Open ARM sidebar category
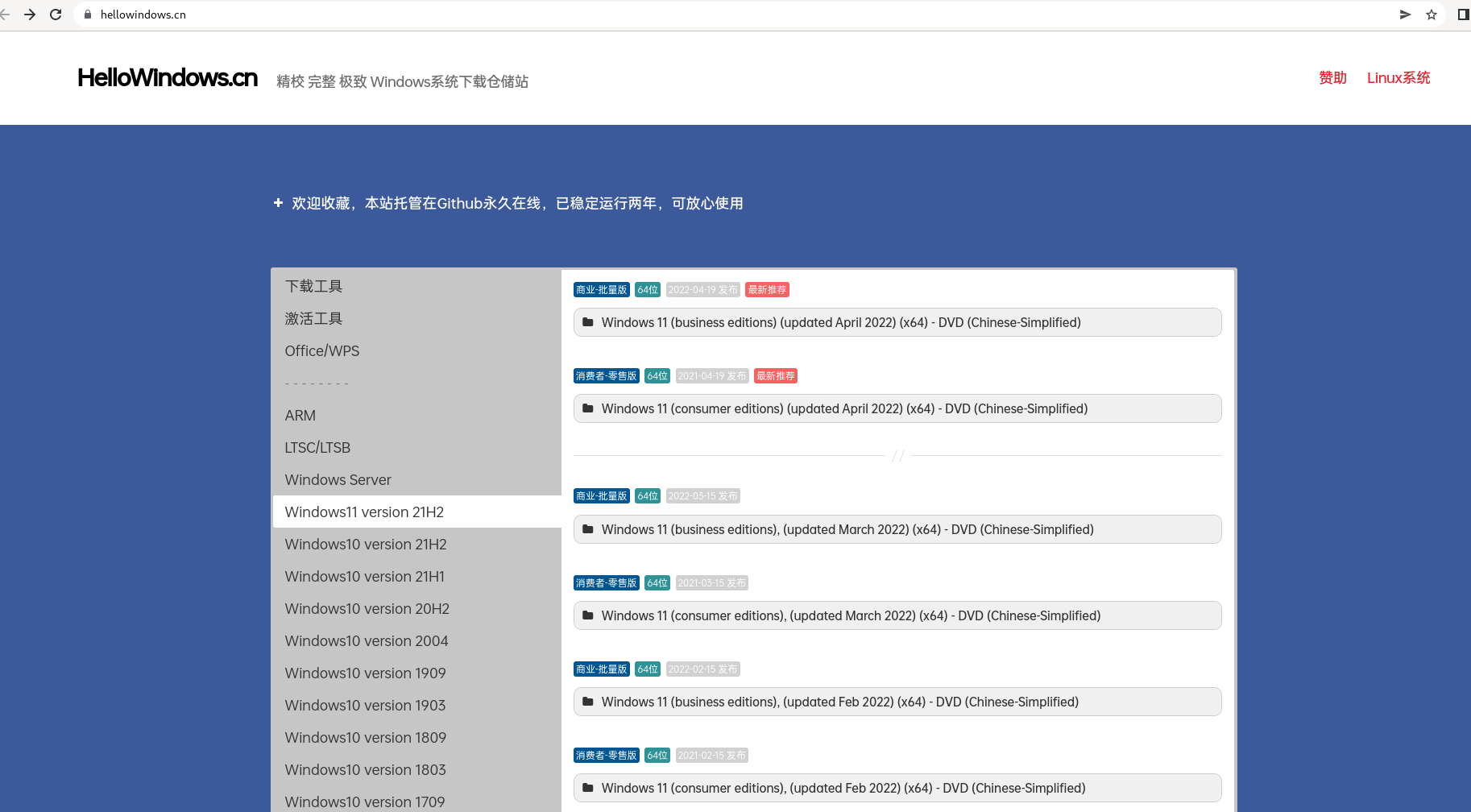The height and width of the screenshot is (812, 1471). click(416, 415)
